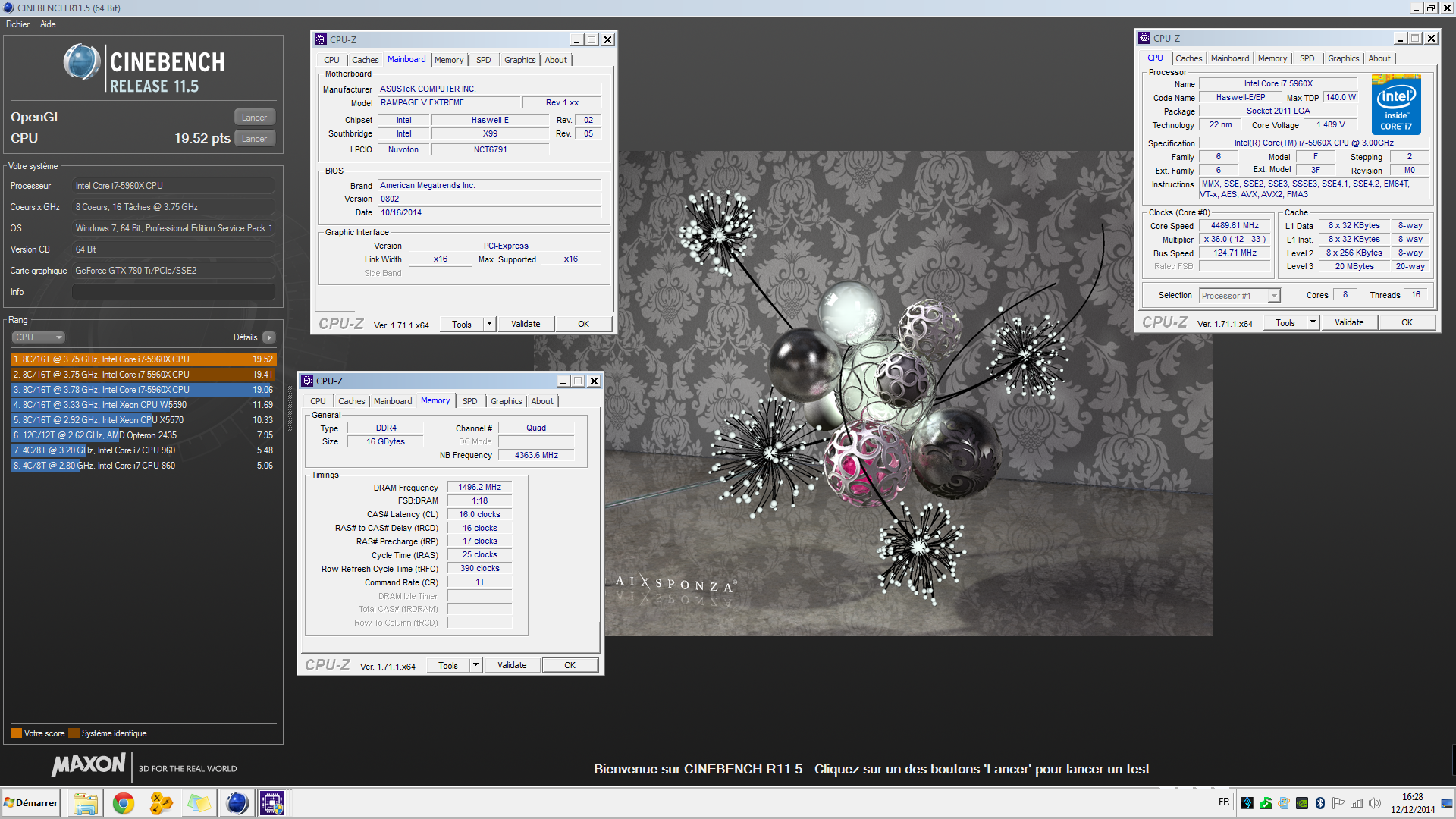Click Tools button in Memory CPU-Z window

[448, 666]
